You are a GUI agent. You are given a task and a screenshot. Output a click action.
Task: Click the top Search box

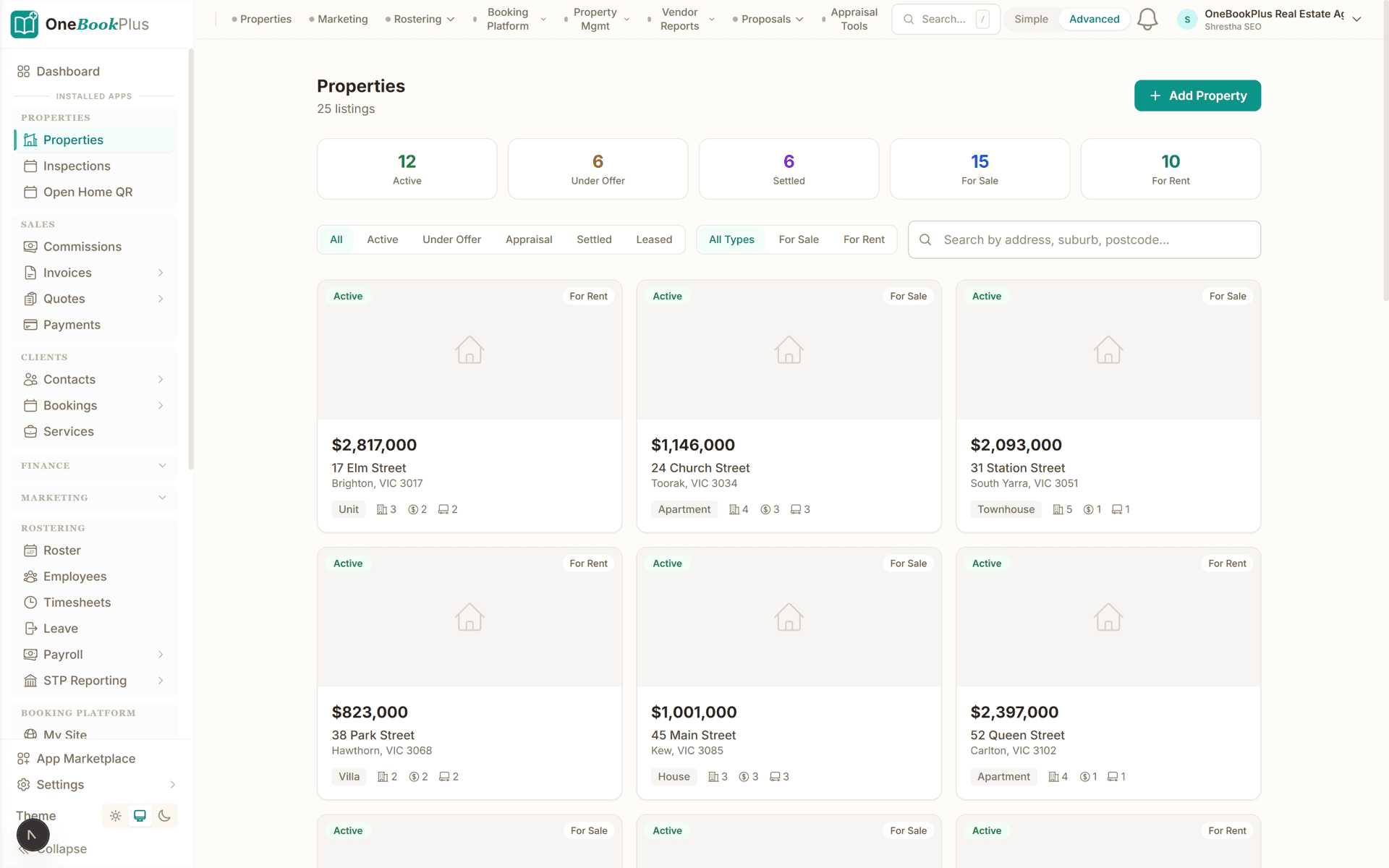pos(946,20)
